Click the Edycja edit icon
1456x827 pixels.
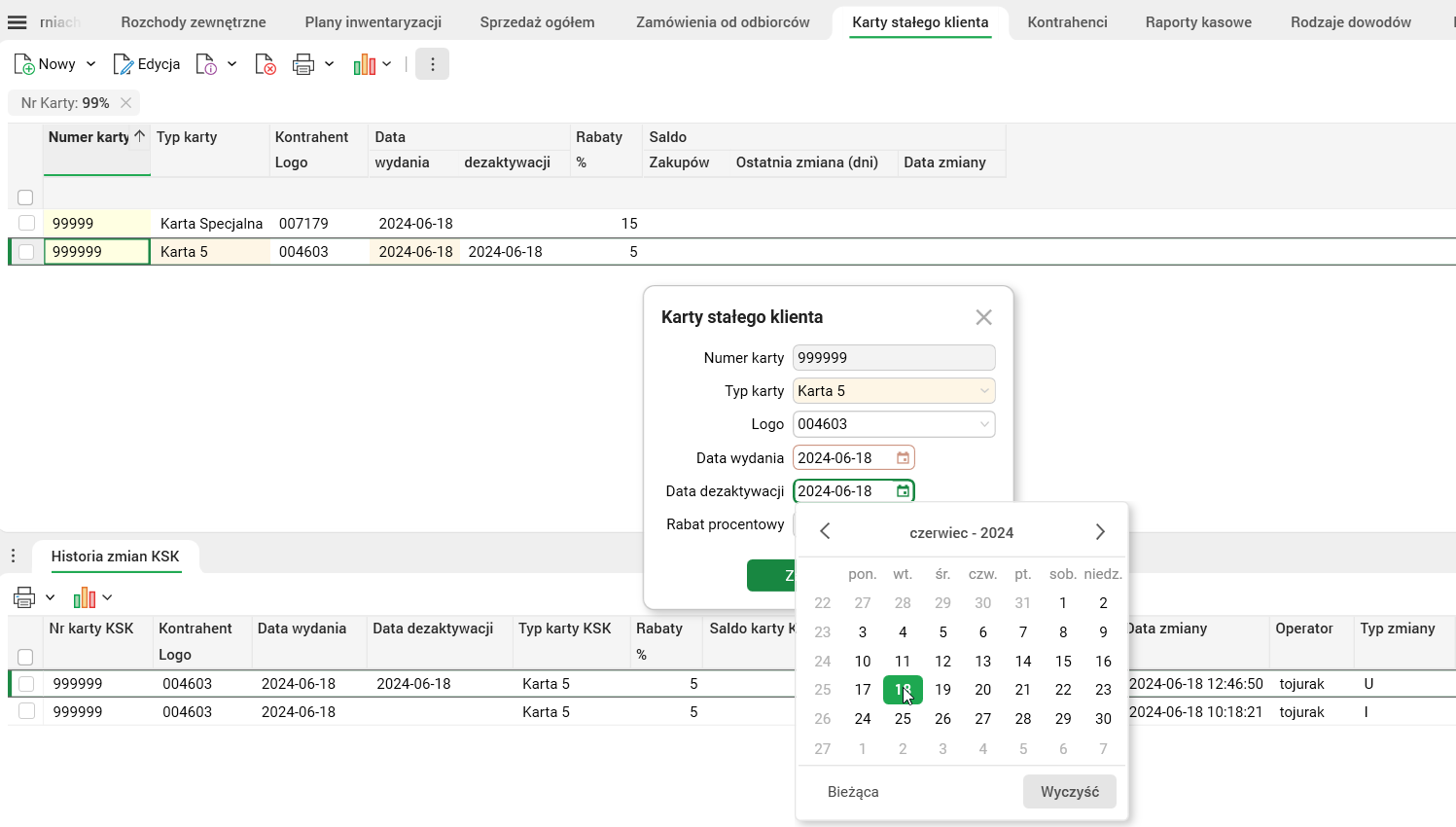124,64
